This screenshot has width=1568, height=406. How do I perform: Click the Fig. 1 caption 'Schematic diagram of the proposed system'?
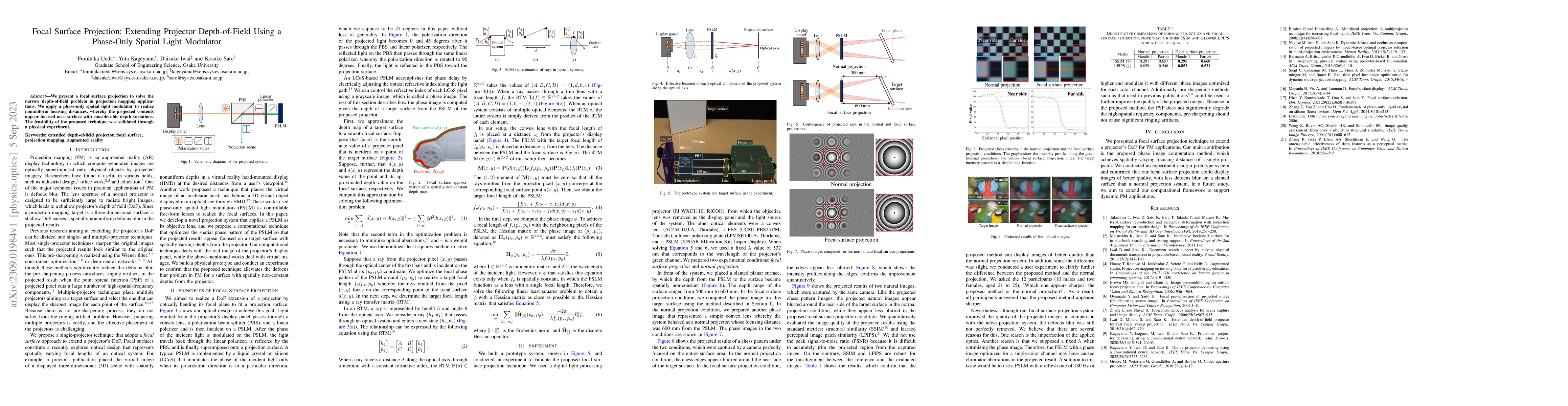(x=224, y=161)
